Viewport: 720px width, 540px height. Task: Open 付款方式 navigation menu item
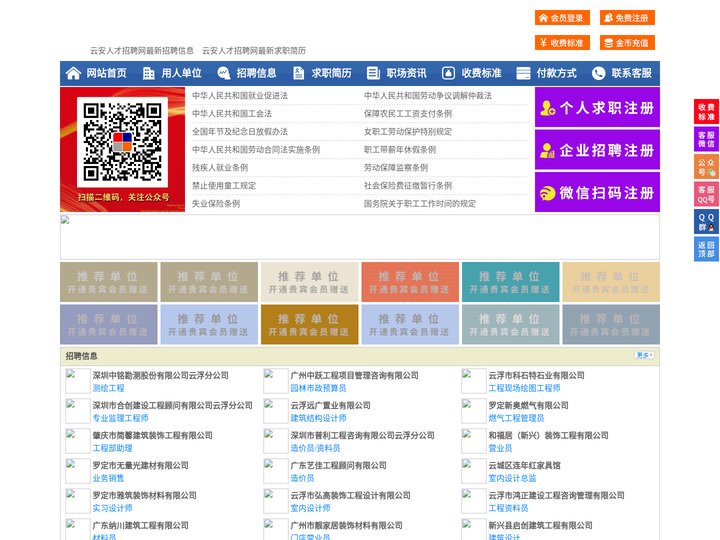557,73
